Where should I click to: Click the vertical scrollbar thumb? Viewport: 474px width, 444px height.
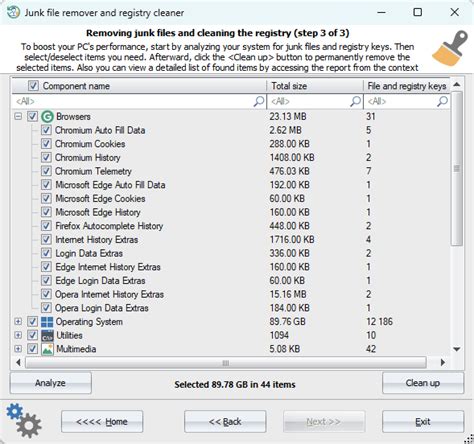[457, 168]
